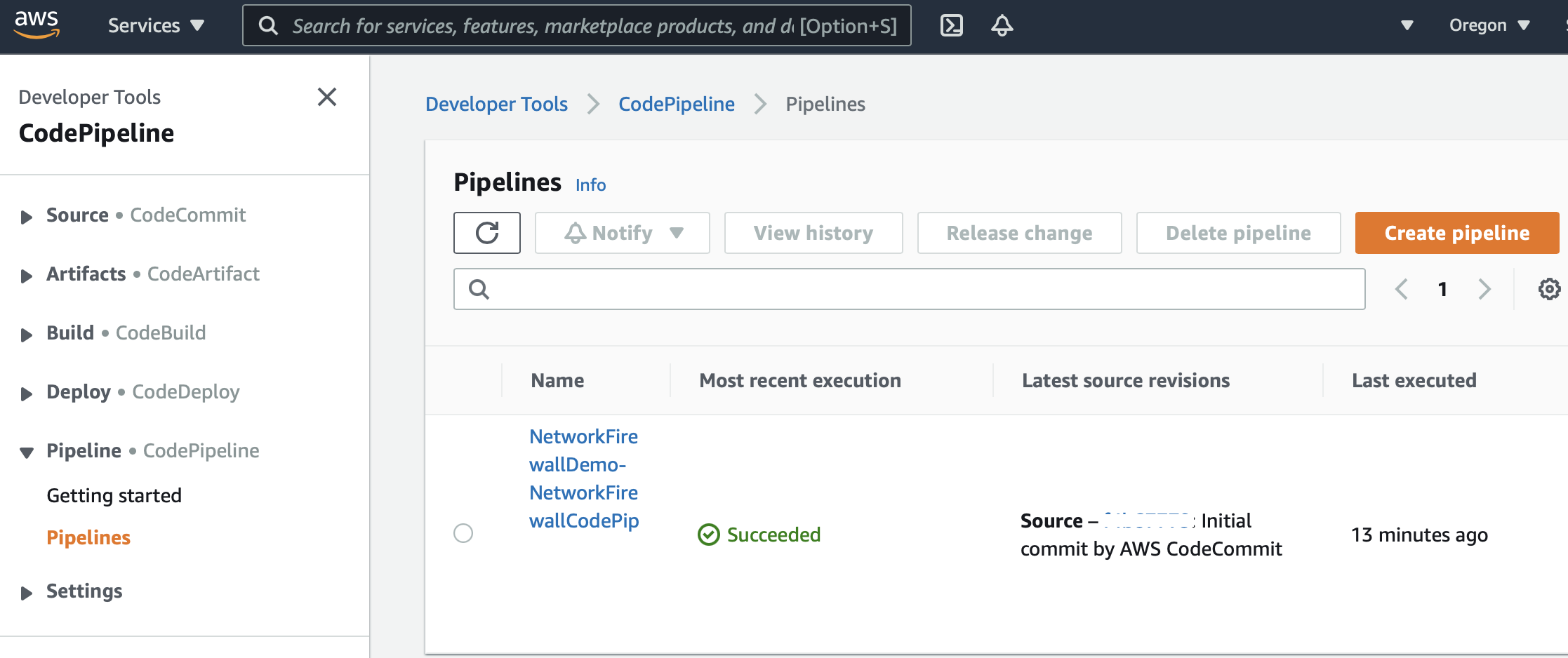Viewport: 1568px width, 658px height.
Task: Go to next page arrow
Action: (1484, 289)
